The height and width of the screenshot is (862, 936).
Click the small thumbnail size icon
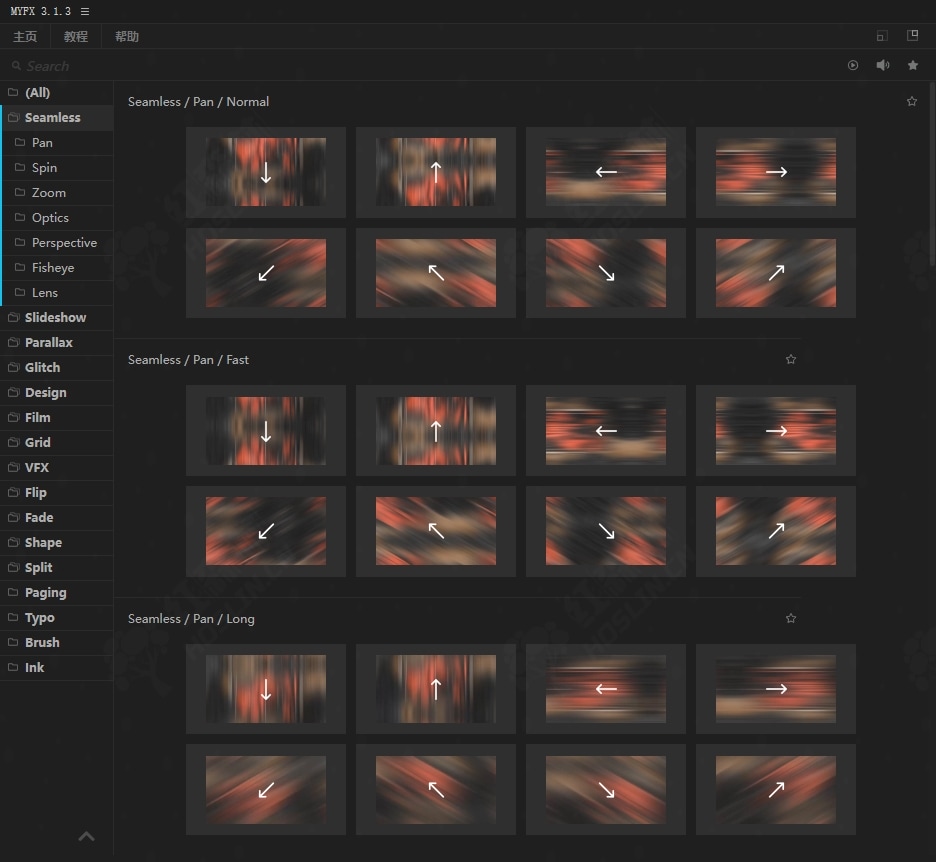tap(881, 36)
